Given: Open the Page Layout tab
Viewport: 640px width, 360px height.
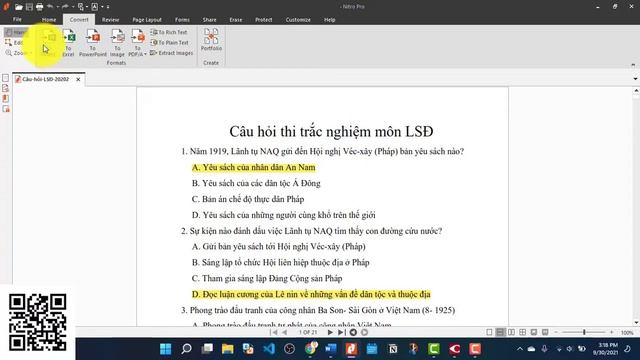Looking at the screenshot, I should click(147, 20).
